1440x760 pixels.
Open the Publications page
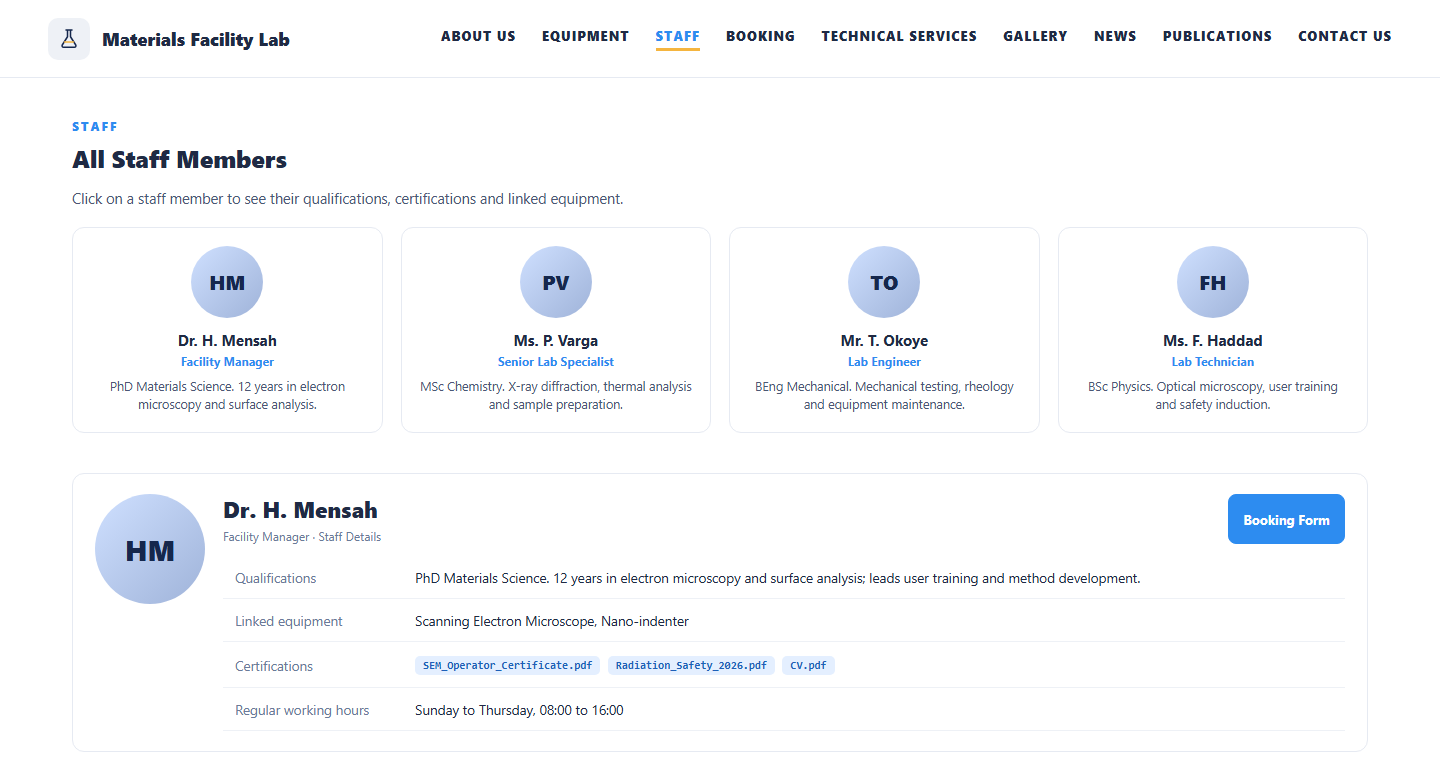point(1217,36)
